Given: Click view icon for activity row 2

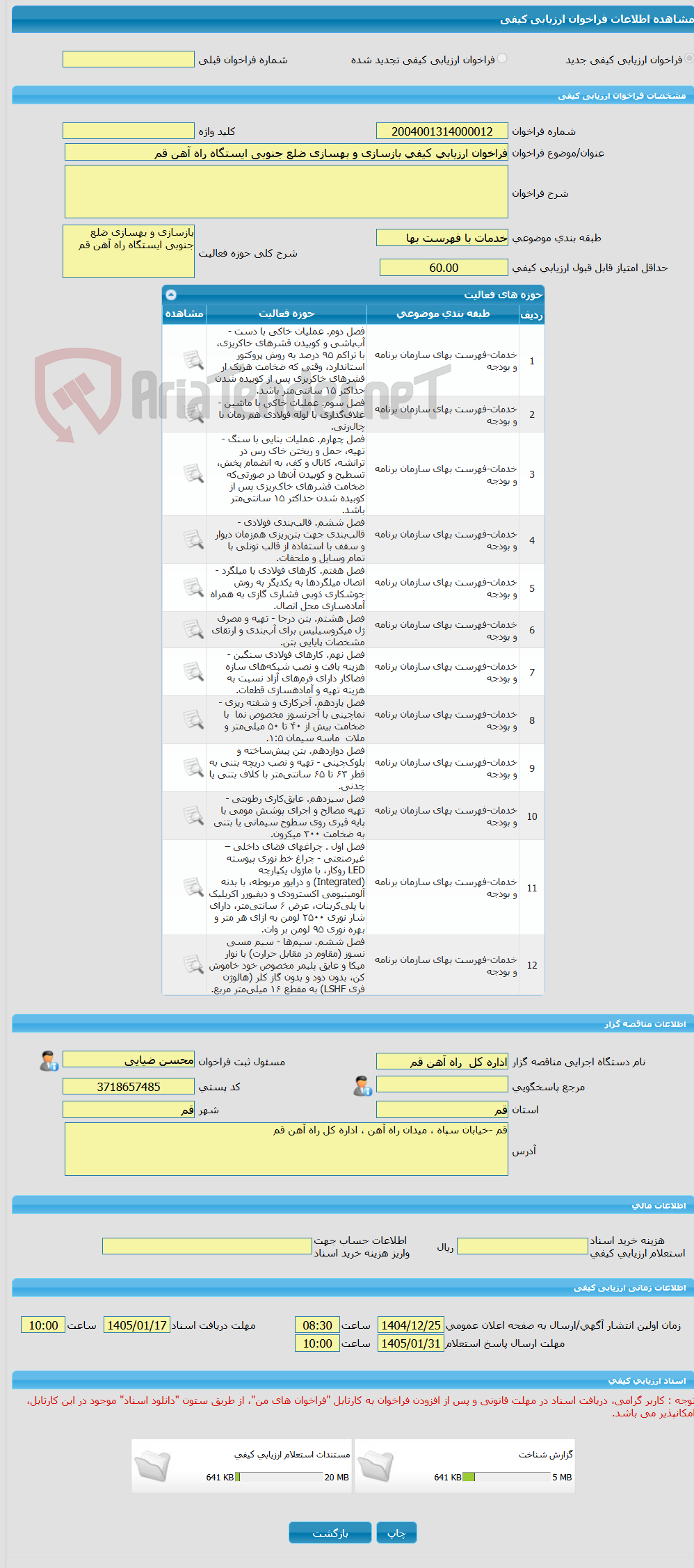Looking at the screenshot, I should click(x=193, y=414).
